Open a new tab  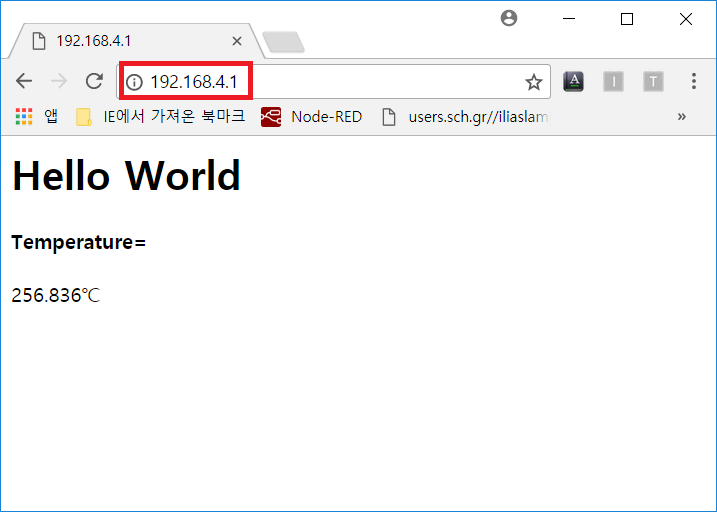click(x=284, y=42)
